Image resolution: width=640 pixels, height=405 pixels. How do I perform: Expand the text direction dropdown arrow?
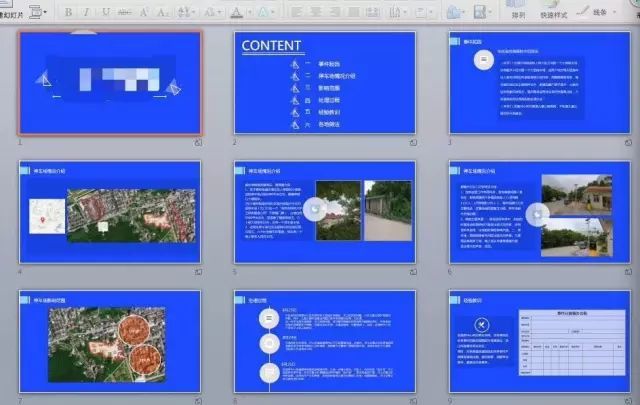(x=430, y=13)
